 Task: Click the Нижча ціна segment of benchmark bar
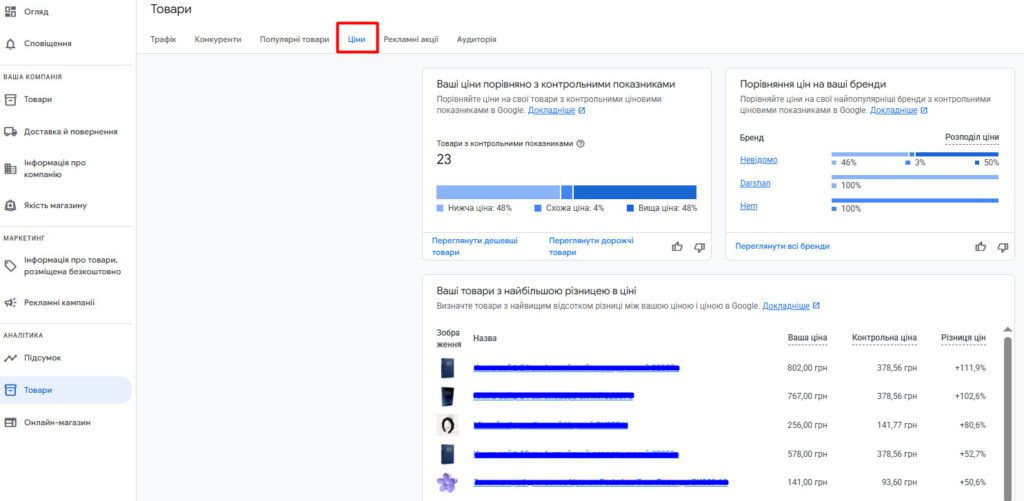point(498,192)
